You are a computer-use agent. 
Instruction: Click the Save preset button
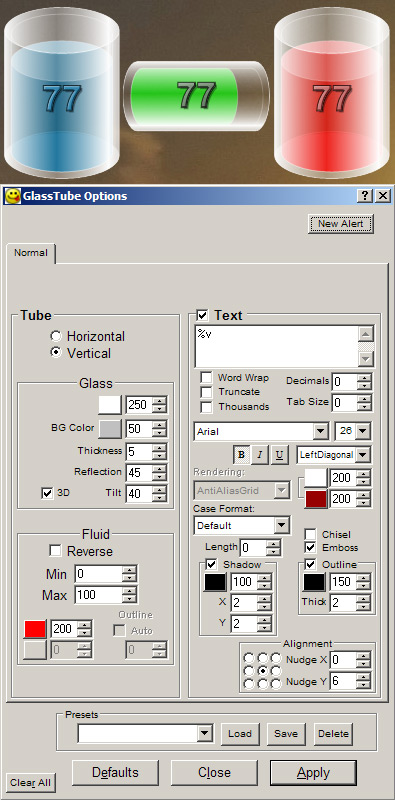click(286, 734)
